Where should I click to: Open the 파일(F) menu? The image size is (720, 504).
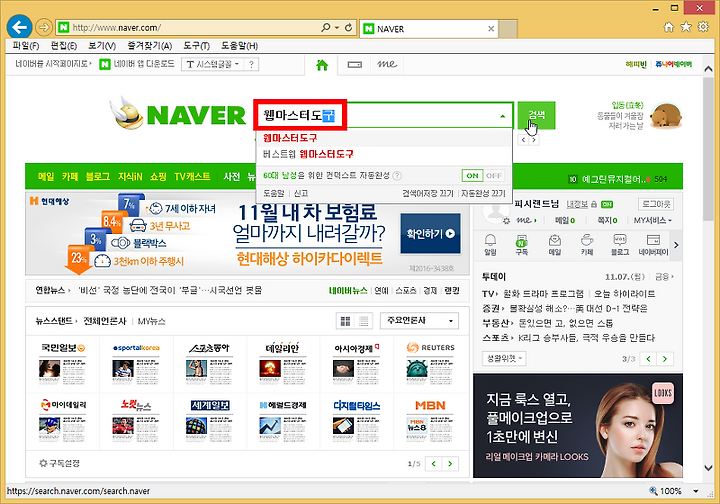[26, 45]
